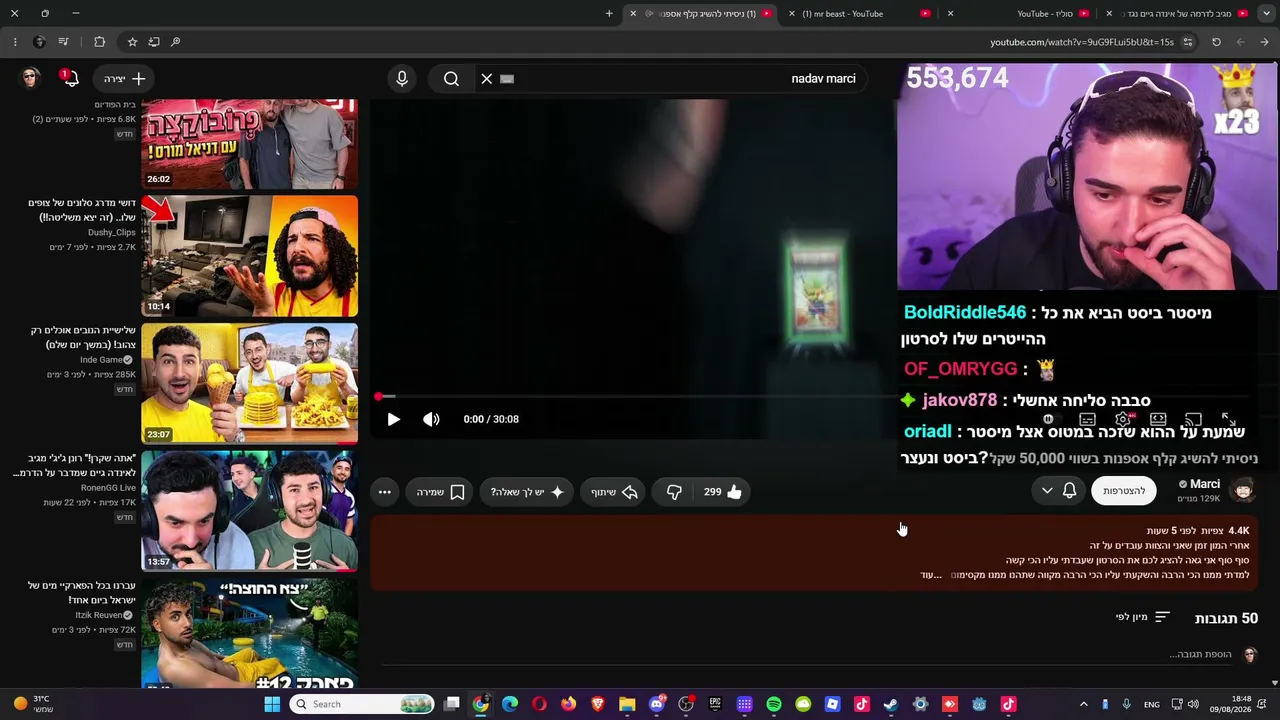The height and width of the screenshot is (720, 1280).
Task: Open the comment sort מיון לפי dropdown
Action: pyautogui.click(x=1142, y=618)
